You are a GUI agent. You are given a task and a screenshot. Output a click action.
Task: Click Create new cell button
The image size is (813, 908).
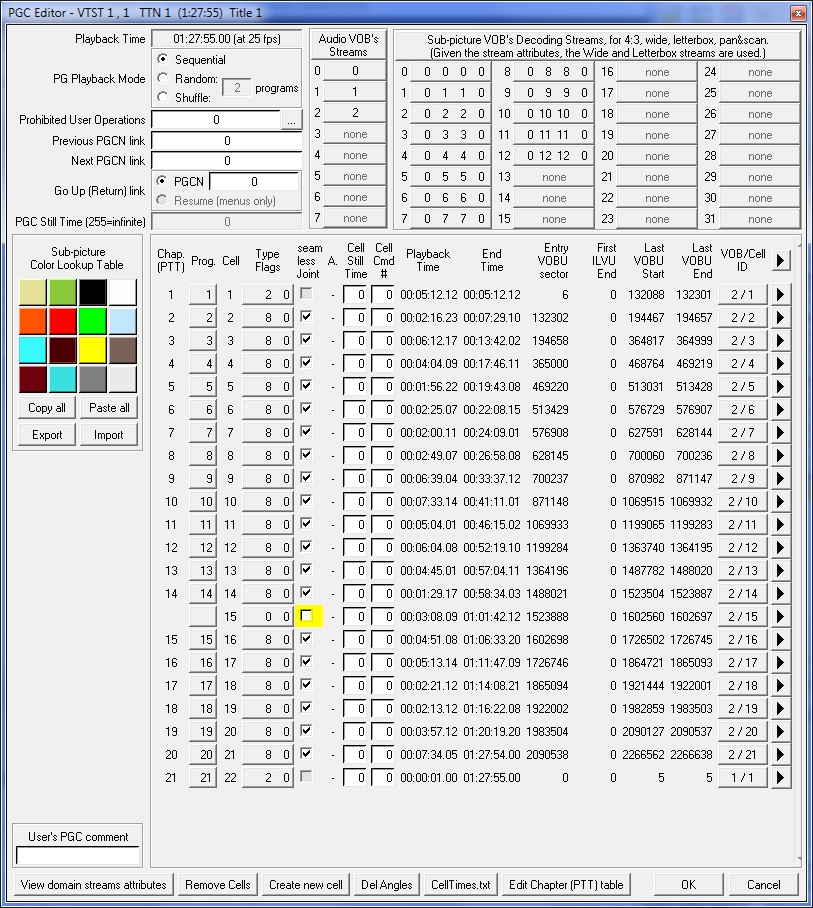[x=306, y=885]
